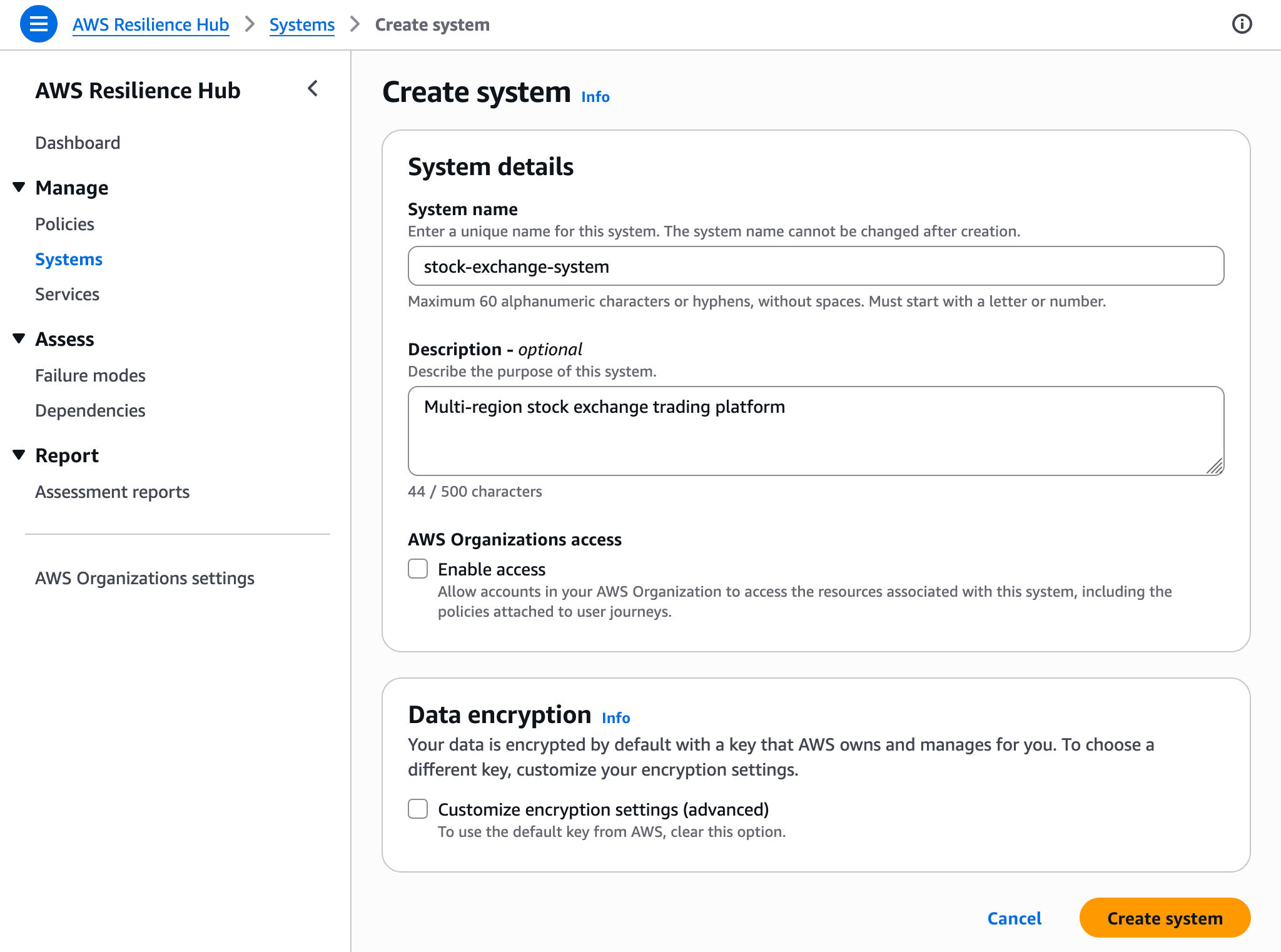Viewport: 1281px width, 952px height.
Task: Collapse the Report section triangle
Action: 19,455
